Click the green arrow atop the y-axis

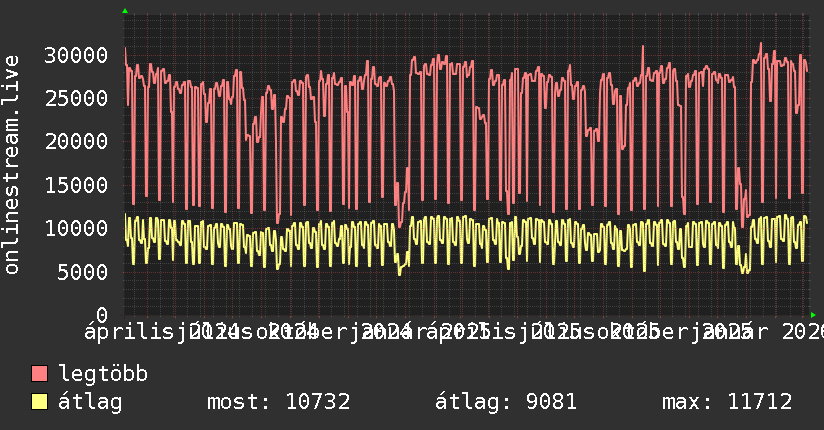(x=125, y=11)
